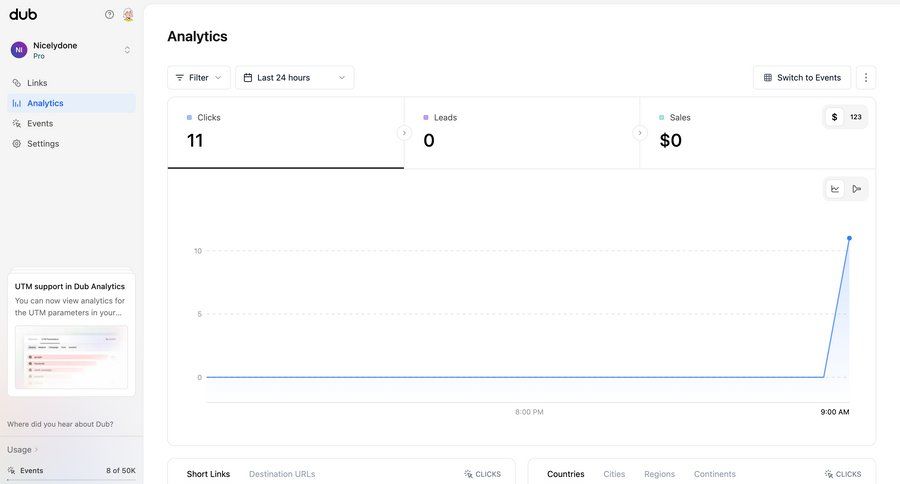Open the help question mark icon
The image size is (900, 484).
click(x=109, y=14)
